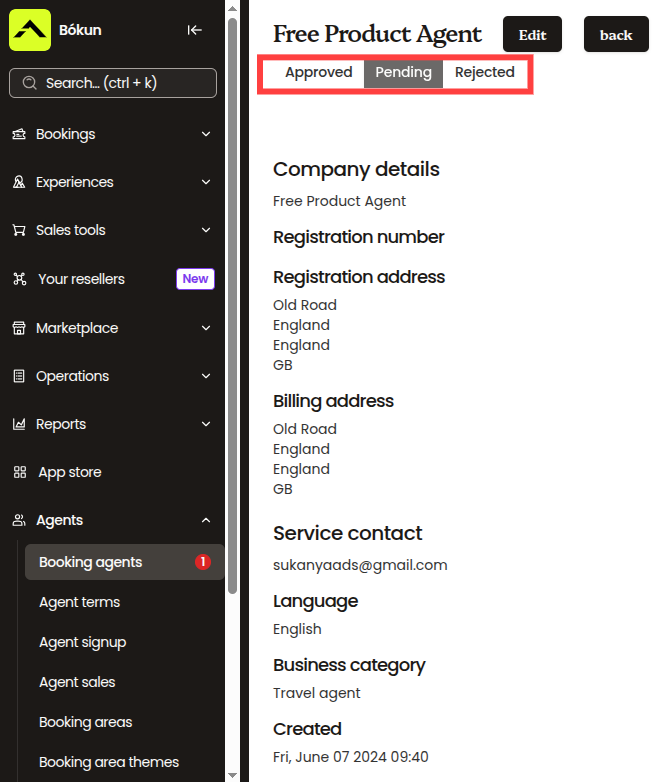
Task: Click the English language value
Action: pyautogui.click(x=297, y=629)
